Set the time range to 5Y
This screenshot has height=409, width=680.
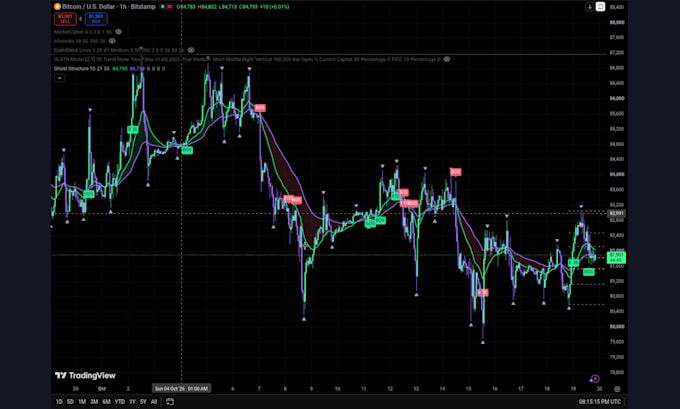click(x=143, y=402)
